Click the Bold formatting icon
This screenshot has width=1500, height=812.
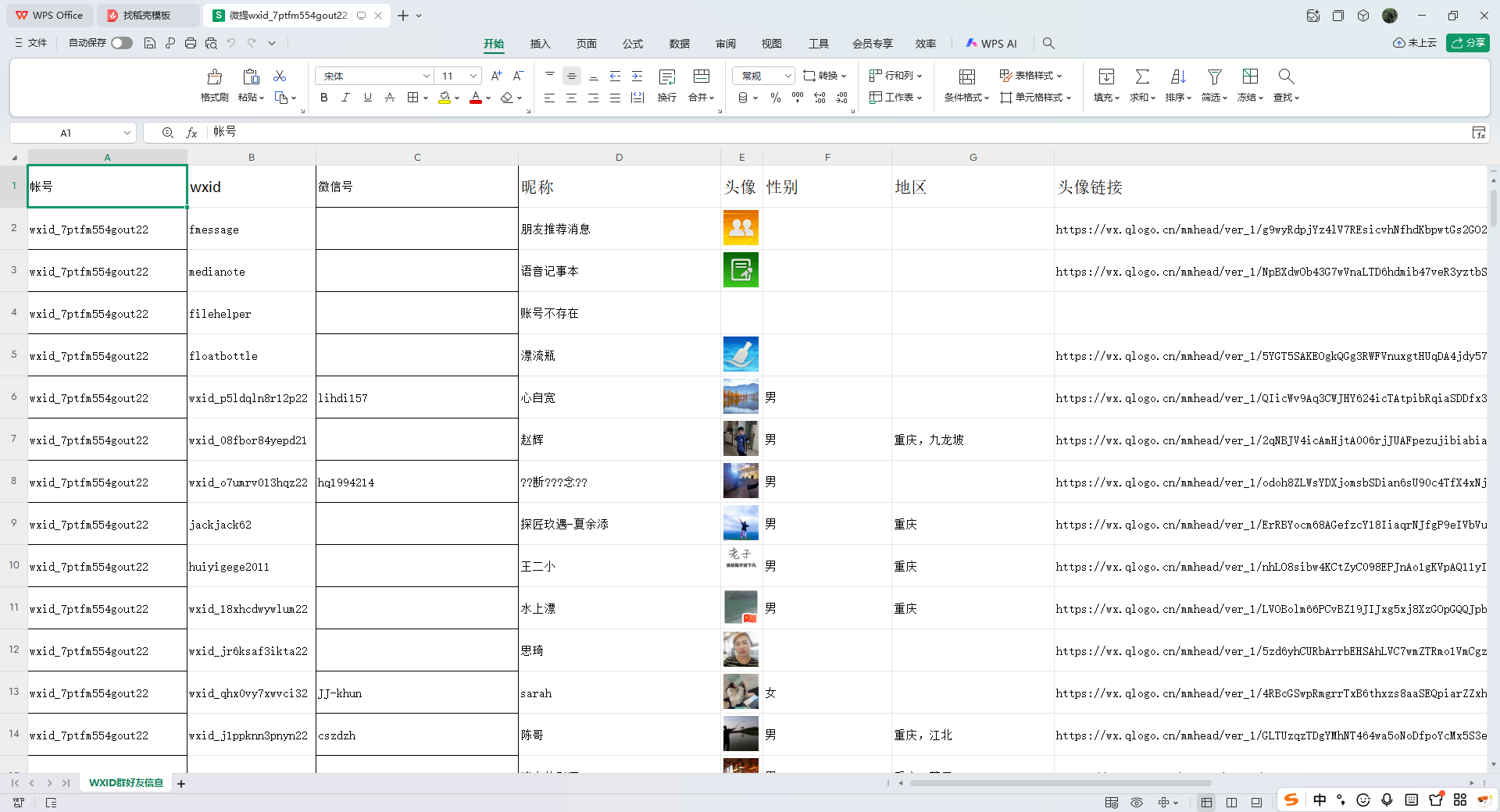pos(324,98)
